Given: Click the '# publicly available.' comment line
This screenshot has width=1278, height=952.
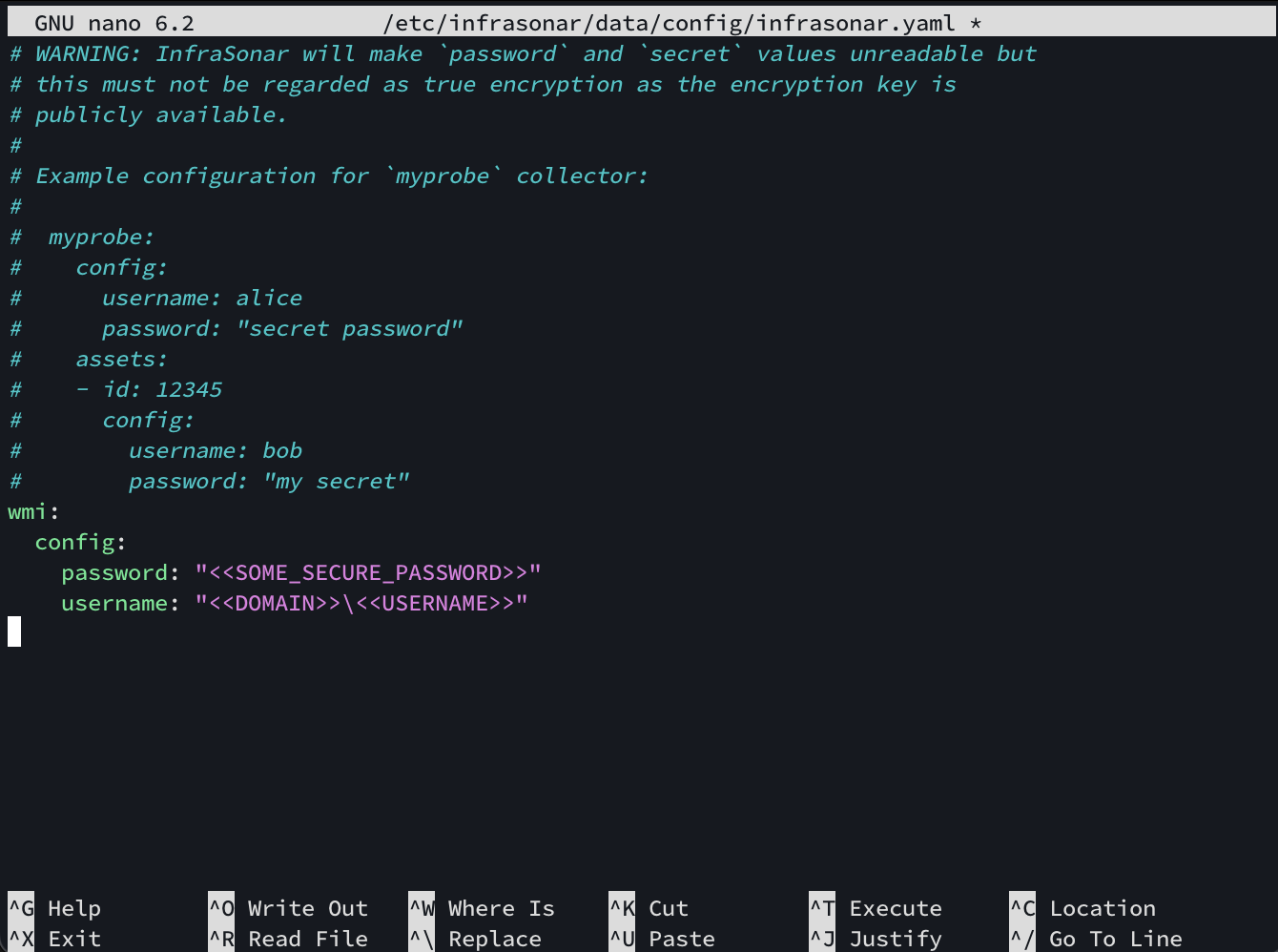Looking at the screenshot, I should 148,114.
